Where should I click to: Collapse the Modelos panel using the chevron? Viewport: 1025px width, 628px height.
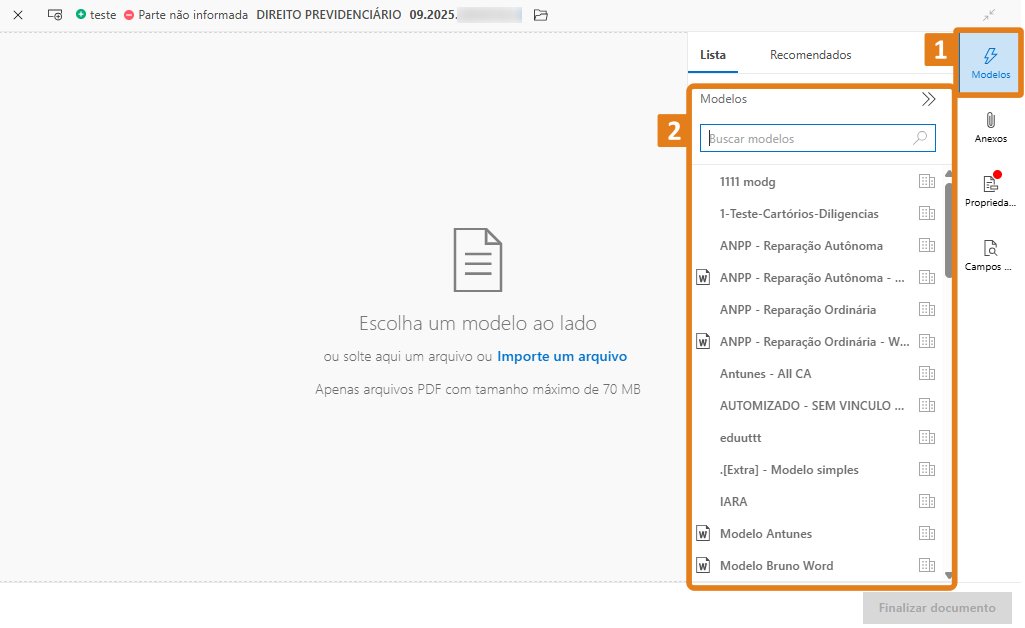pos(928,99)
